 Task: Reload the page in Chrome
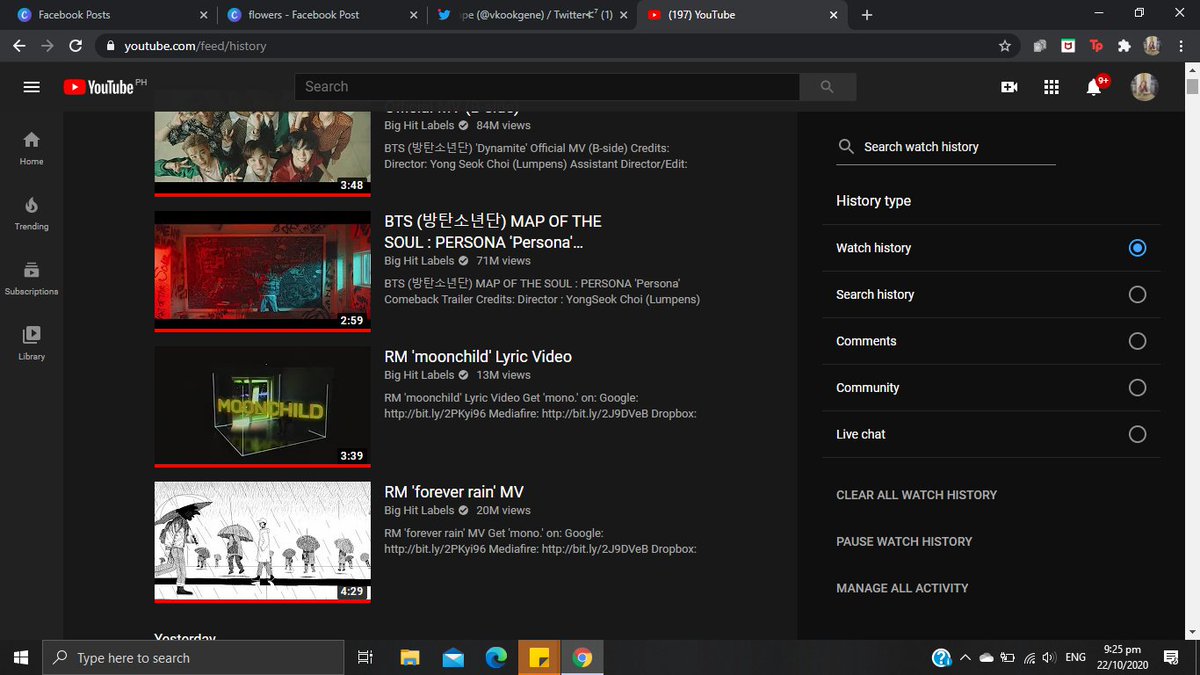point(75,46)
